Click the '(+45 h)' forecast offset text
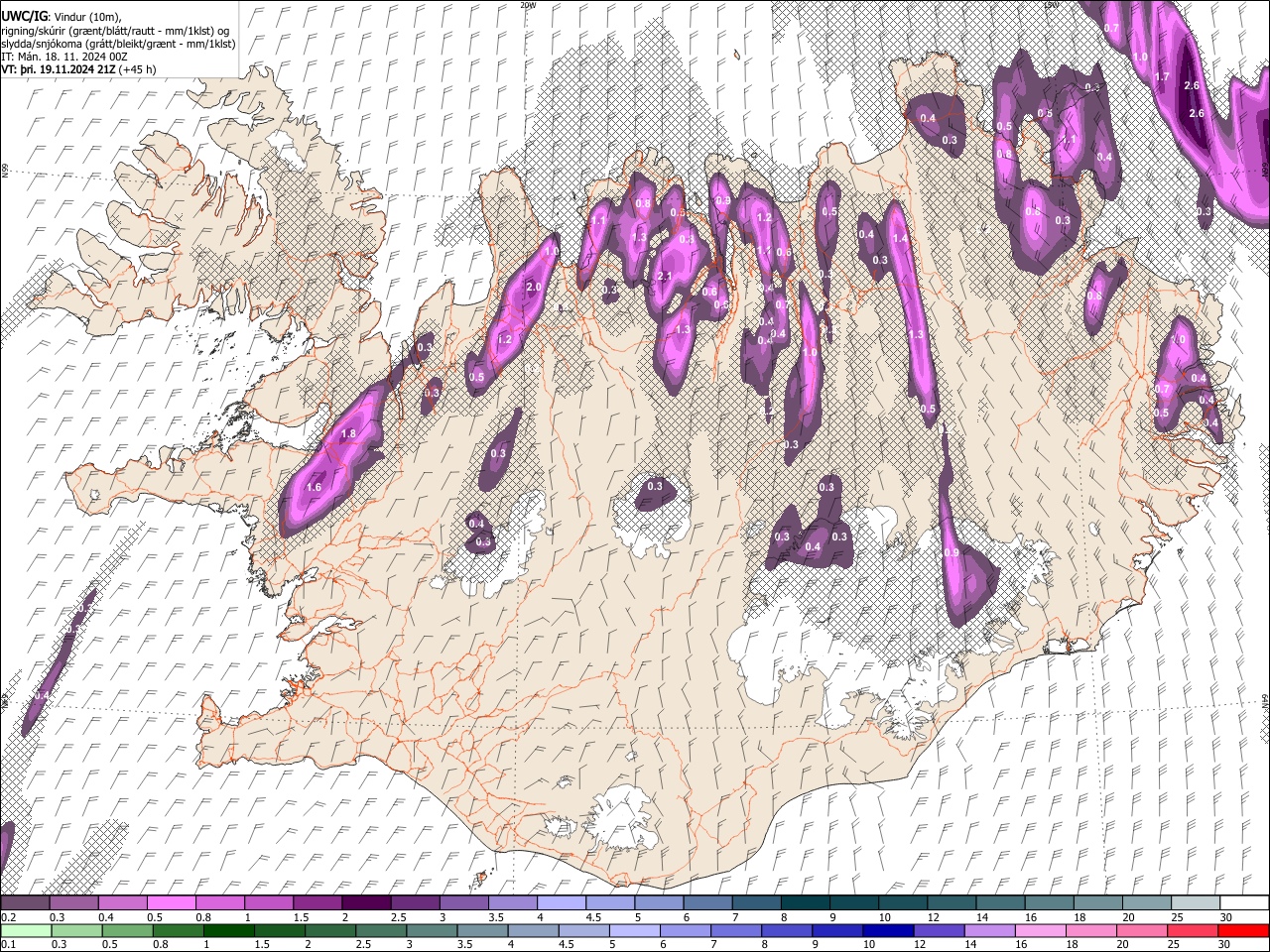The height and width of the screenshot is (952, 1270). 137,69
